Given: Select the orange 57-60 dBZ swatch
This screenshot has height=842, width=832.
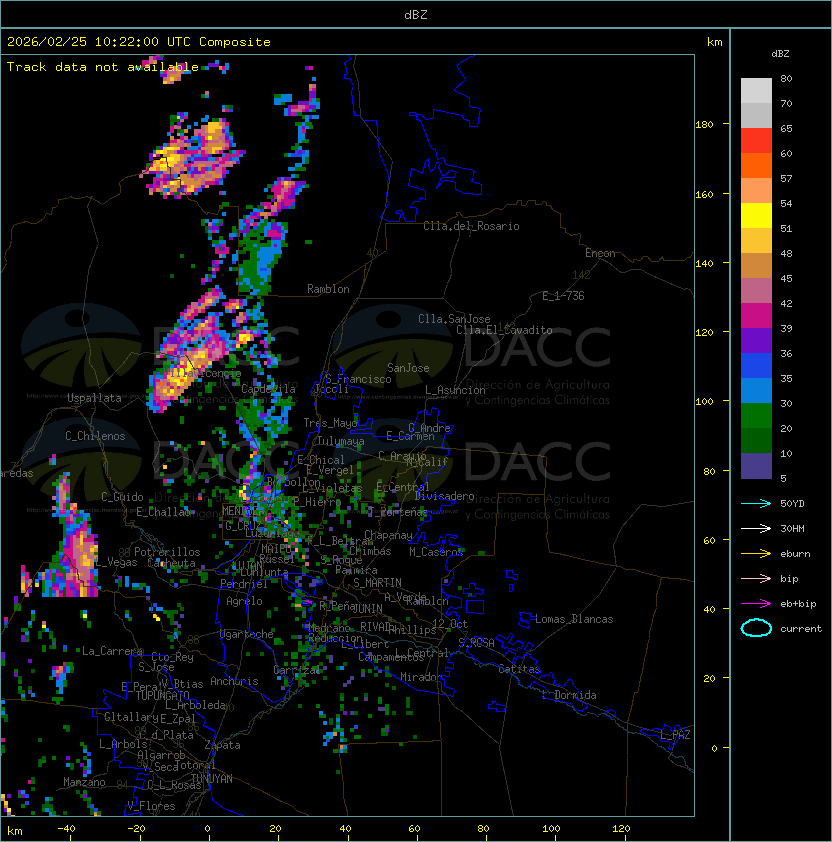Looking at the screenshot, I should [756, 165].
